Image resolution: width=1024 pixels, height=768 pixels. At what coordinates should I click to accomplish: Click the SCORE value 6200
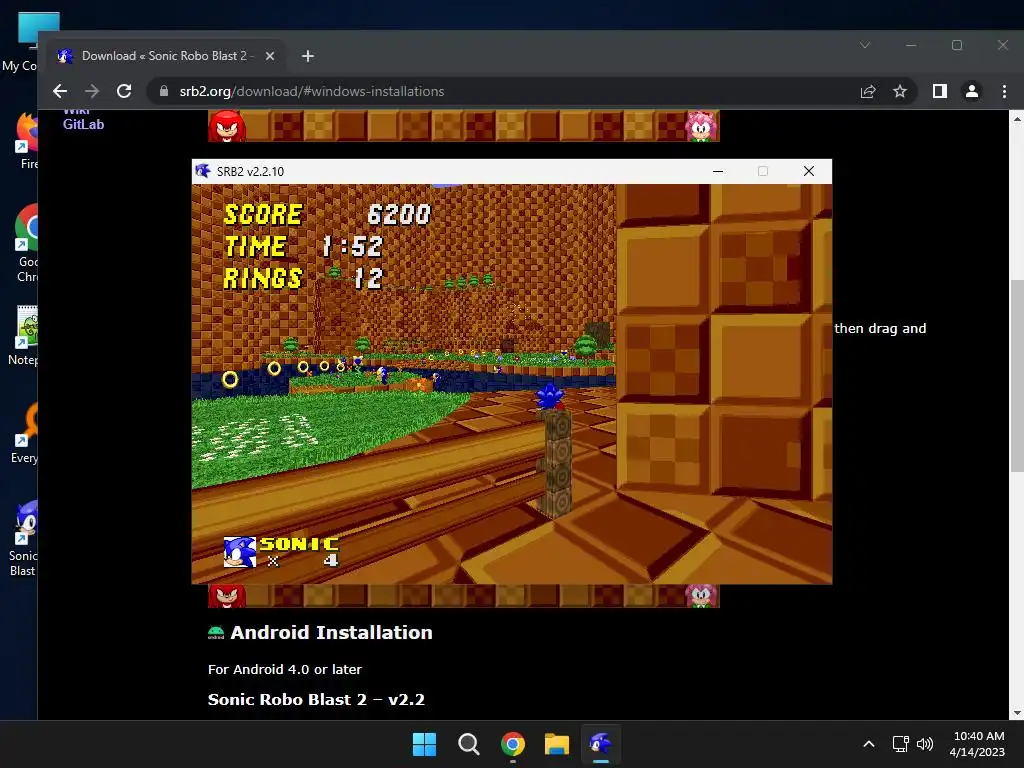[398, 214]
